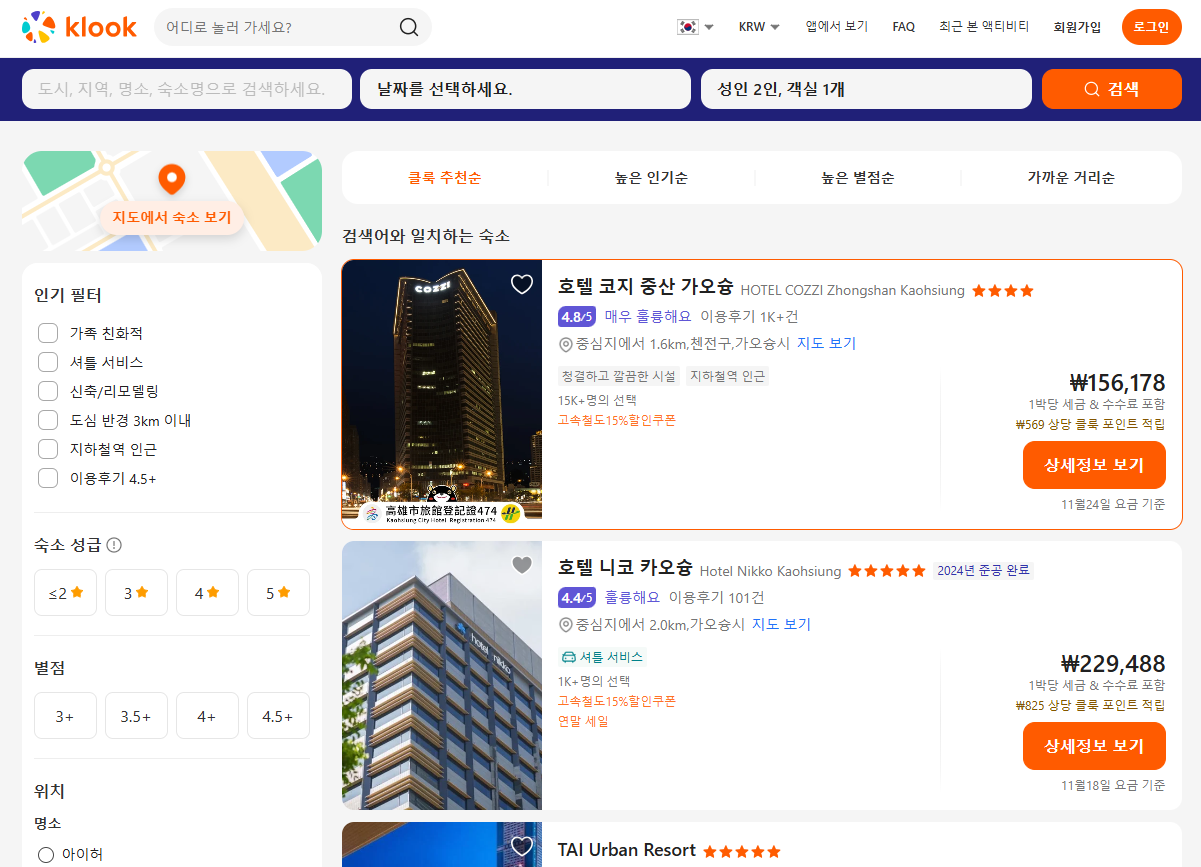Click 이용후기 1K+건 reviews text
The image size is (1201, 867).
749,316
